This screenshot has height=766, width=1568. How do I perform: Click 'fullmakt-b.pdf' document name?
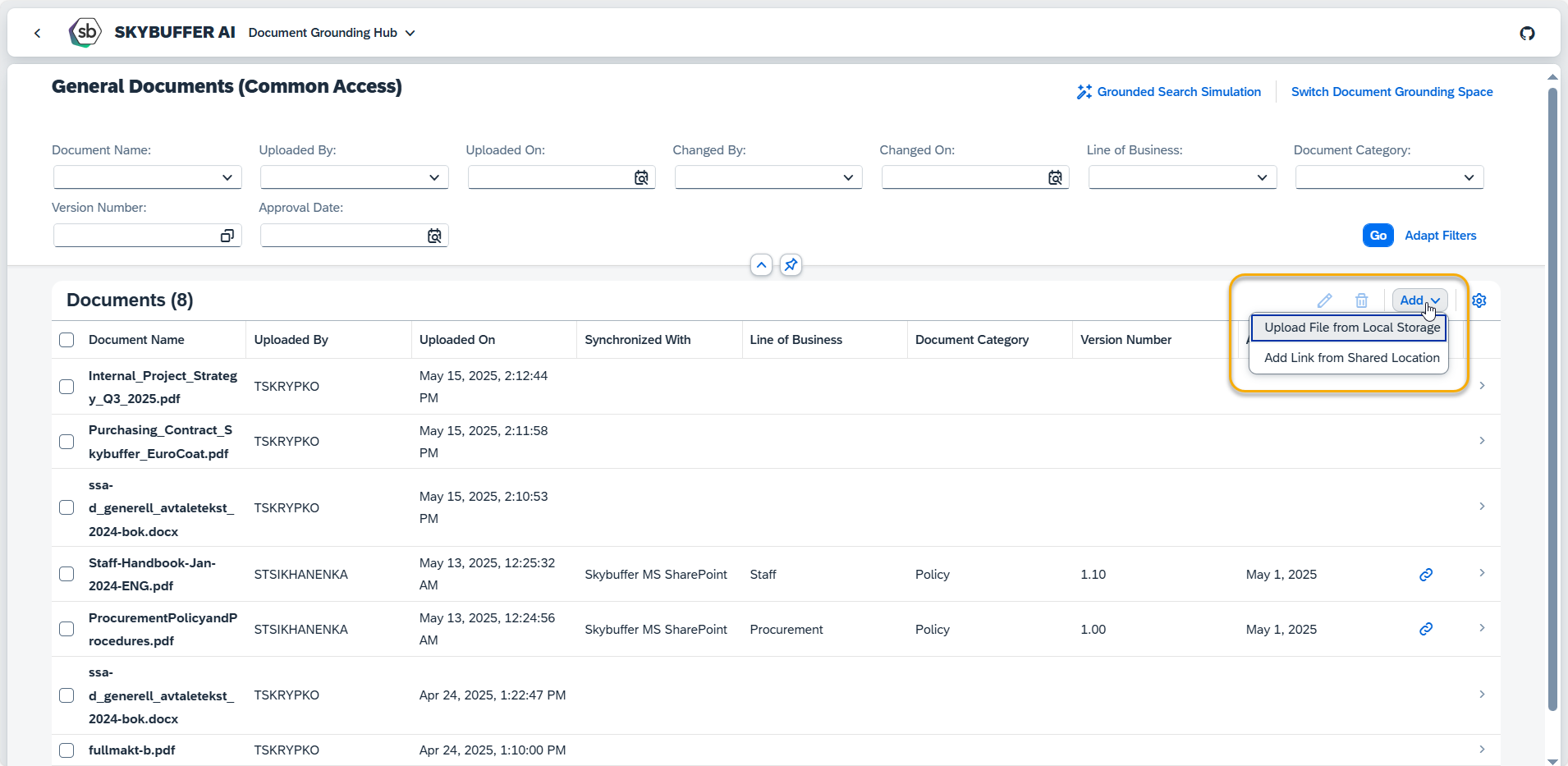pos(131,750)
